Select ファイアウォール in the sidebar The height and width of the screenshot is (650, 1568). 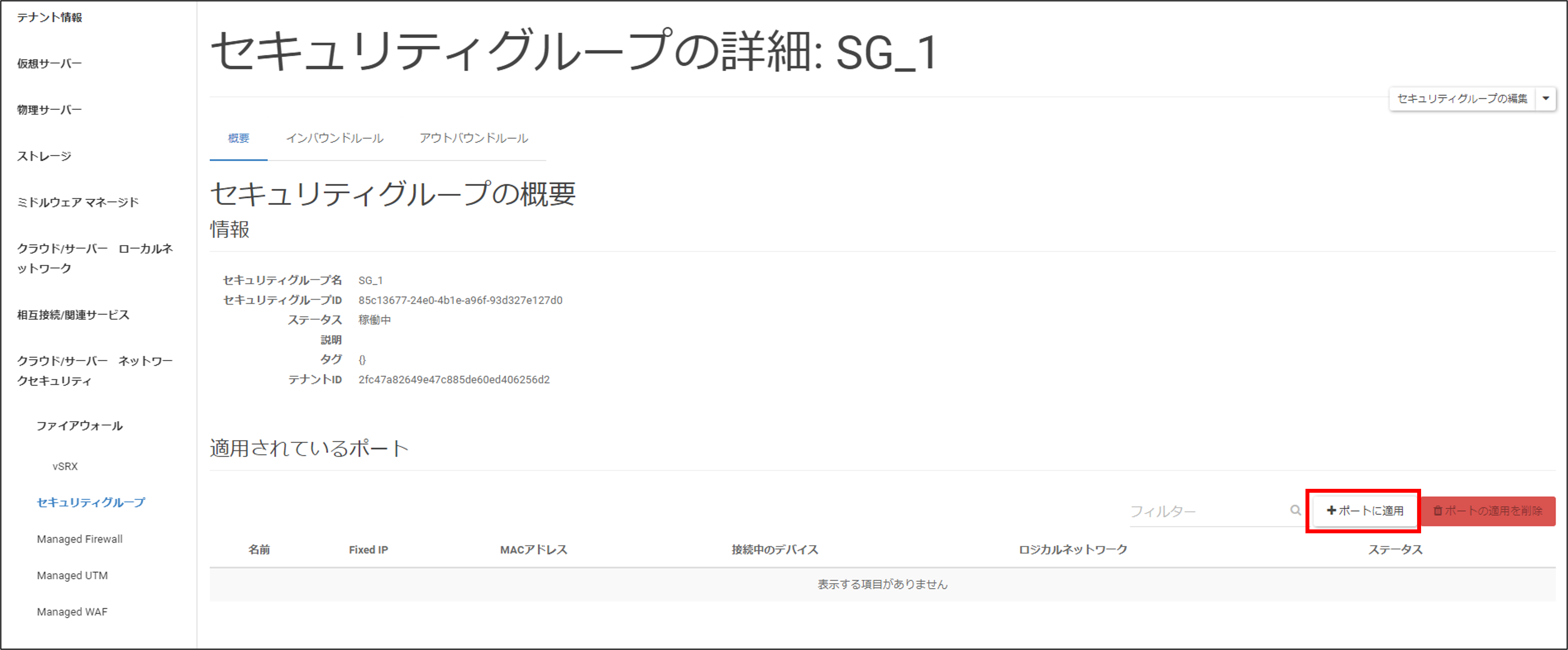[79, 426]
